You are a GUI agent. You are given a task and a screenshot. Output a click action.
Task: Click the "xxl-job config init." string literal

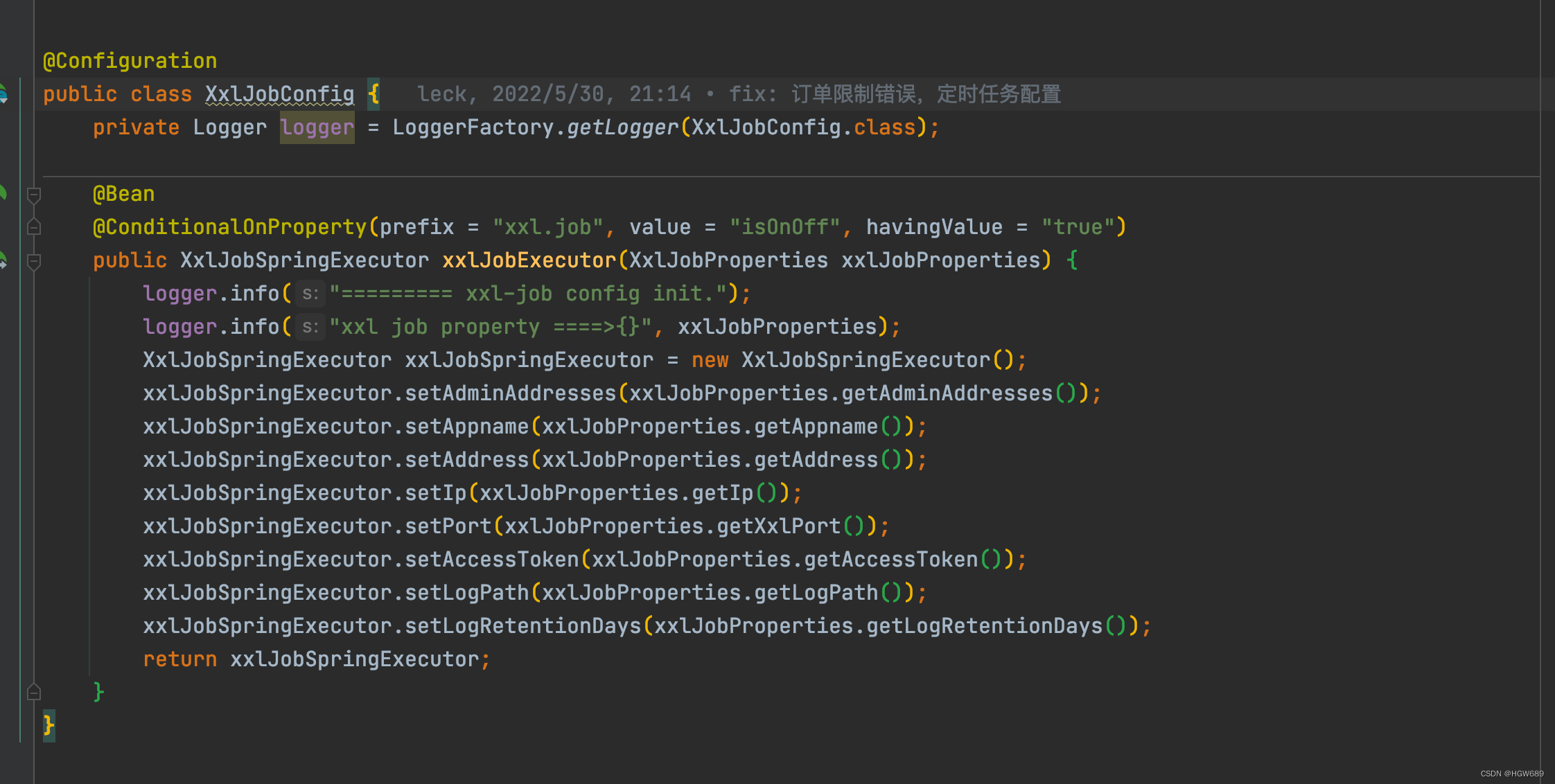pyautogui.click(x=529, y=294)
